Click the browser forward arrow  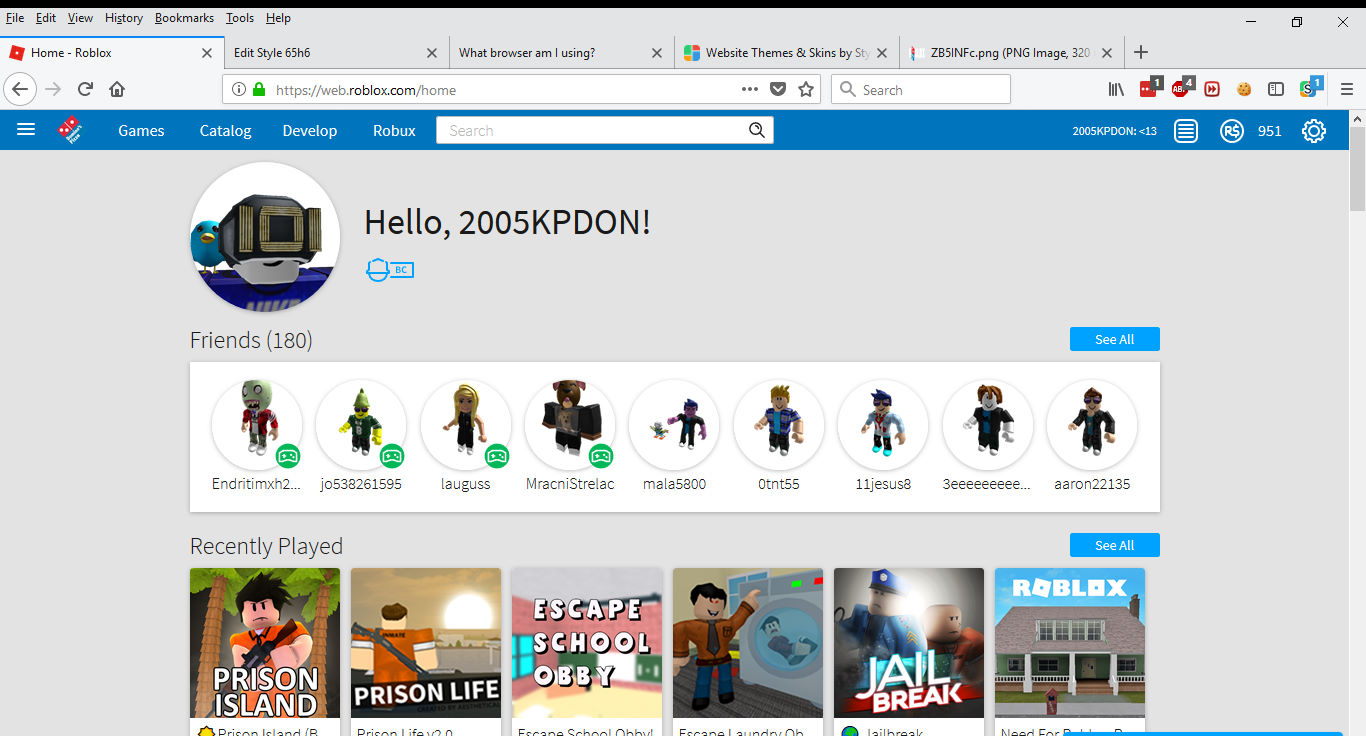click(x=53, y=89)
